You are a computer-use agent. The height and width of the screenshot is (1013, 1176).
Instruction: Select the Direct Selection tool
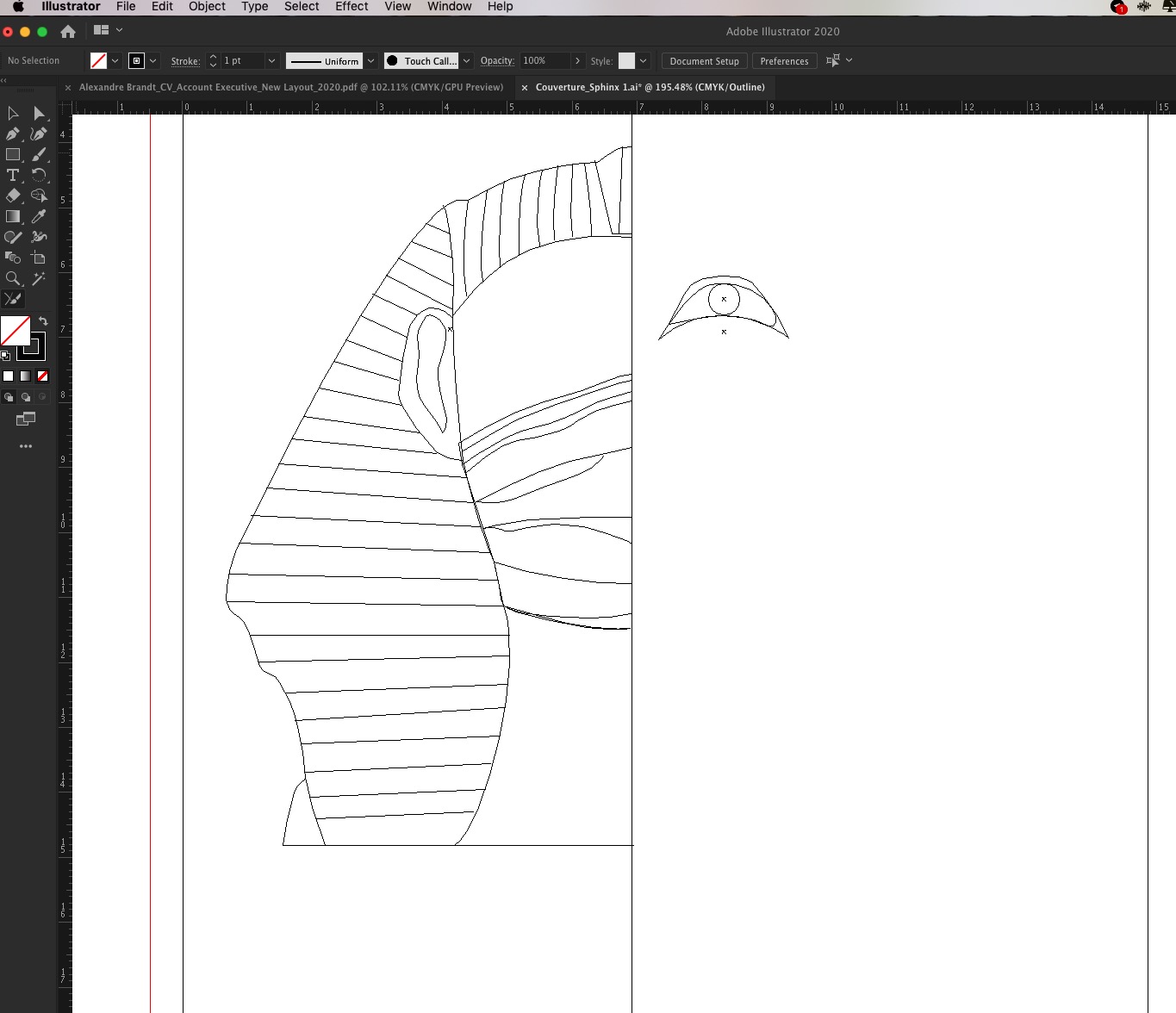[x=39, y=113]
